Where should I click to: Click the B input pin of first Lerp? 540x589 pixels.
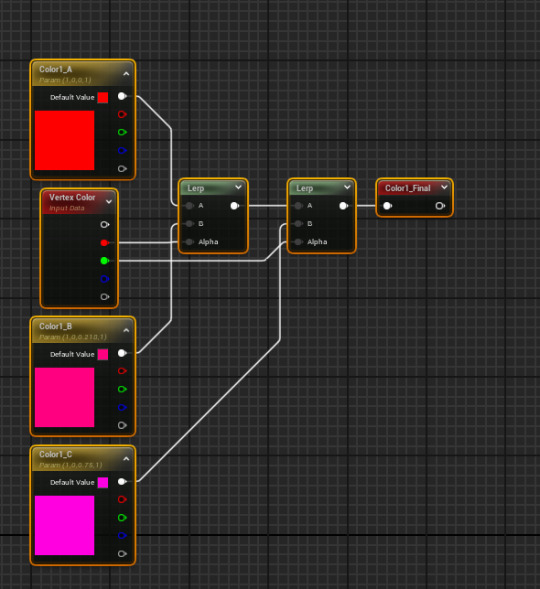(x=189, y=224)
